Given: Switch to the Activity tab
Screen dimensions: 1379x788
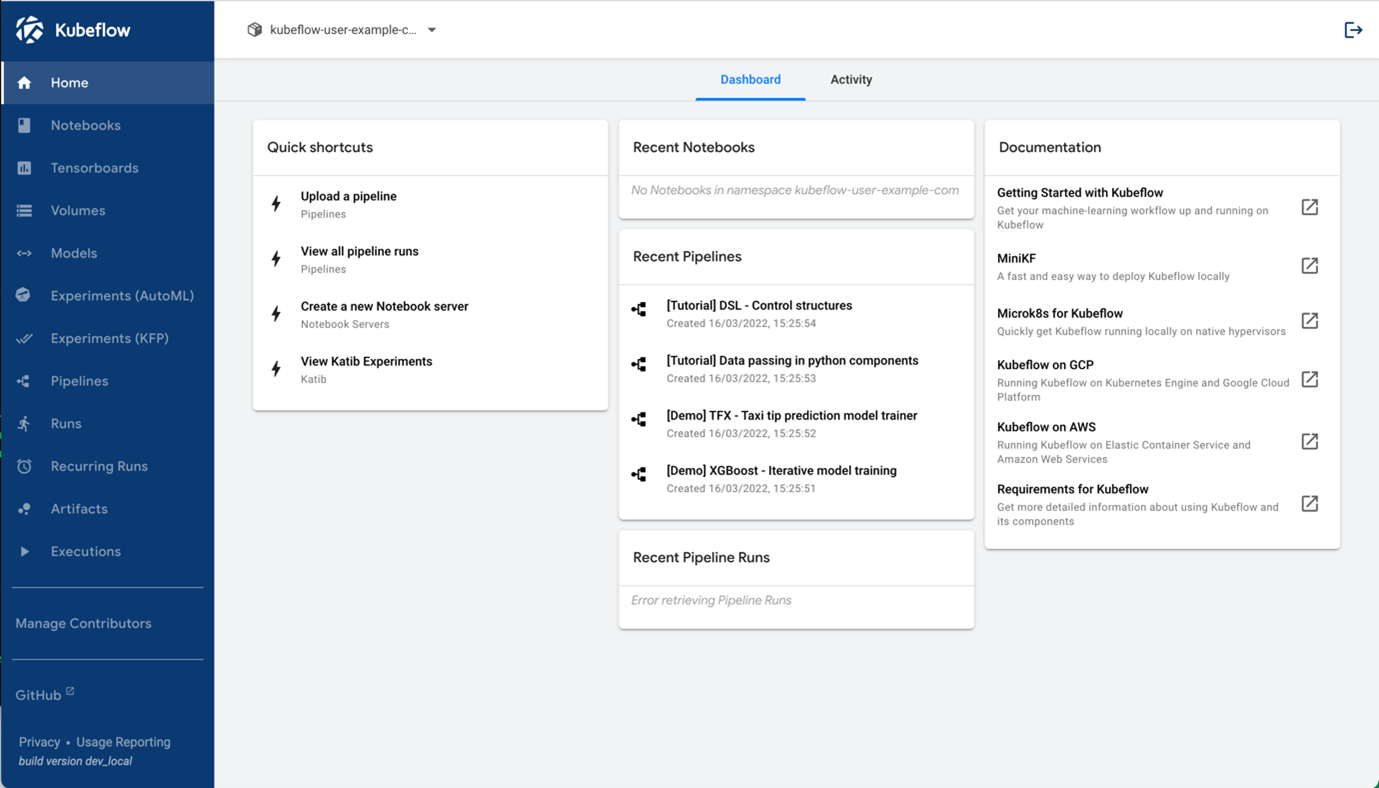Looking at the screenshot, I should pyautogui.click(x=851, y=79).
